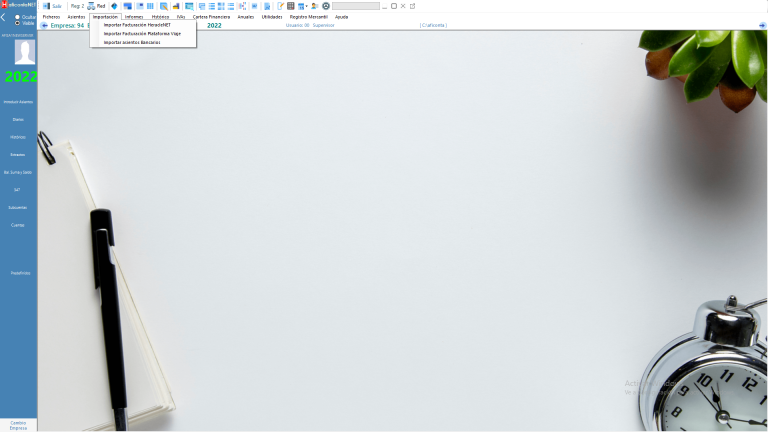
Task: Open the Ficheros menu
Action: (x=51, y=17)
